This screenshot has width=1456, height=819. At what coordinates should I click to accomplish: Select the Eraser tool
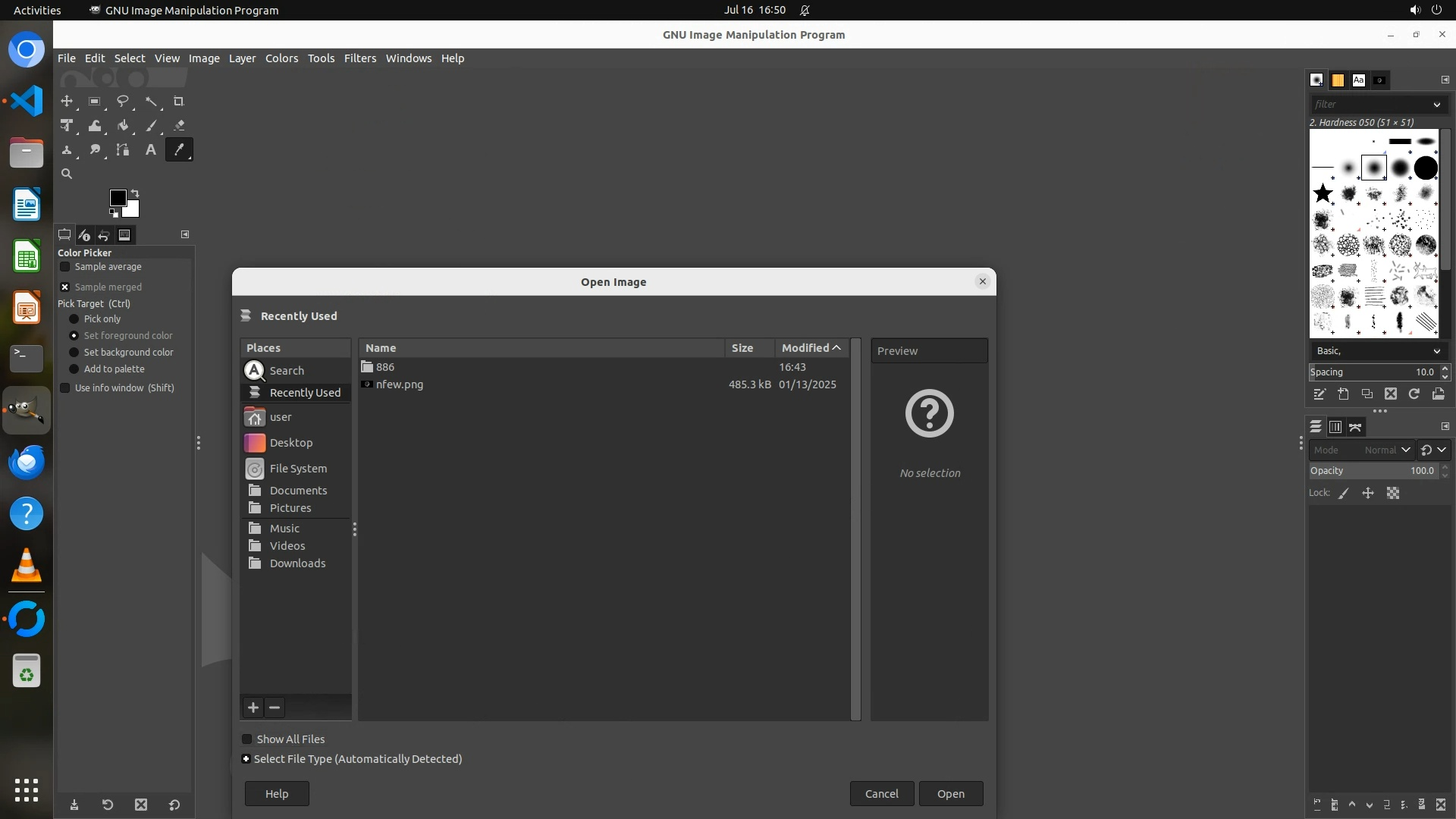click(x=179, y=126)
